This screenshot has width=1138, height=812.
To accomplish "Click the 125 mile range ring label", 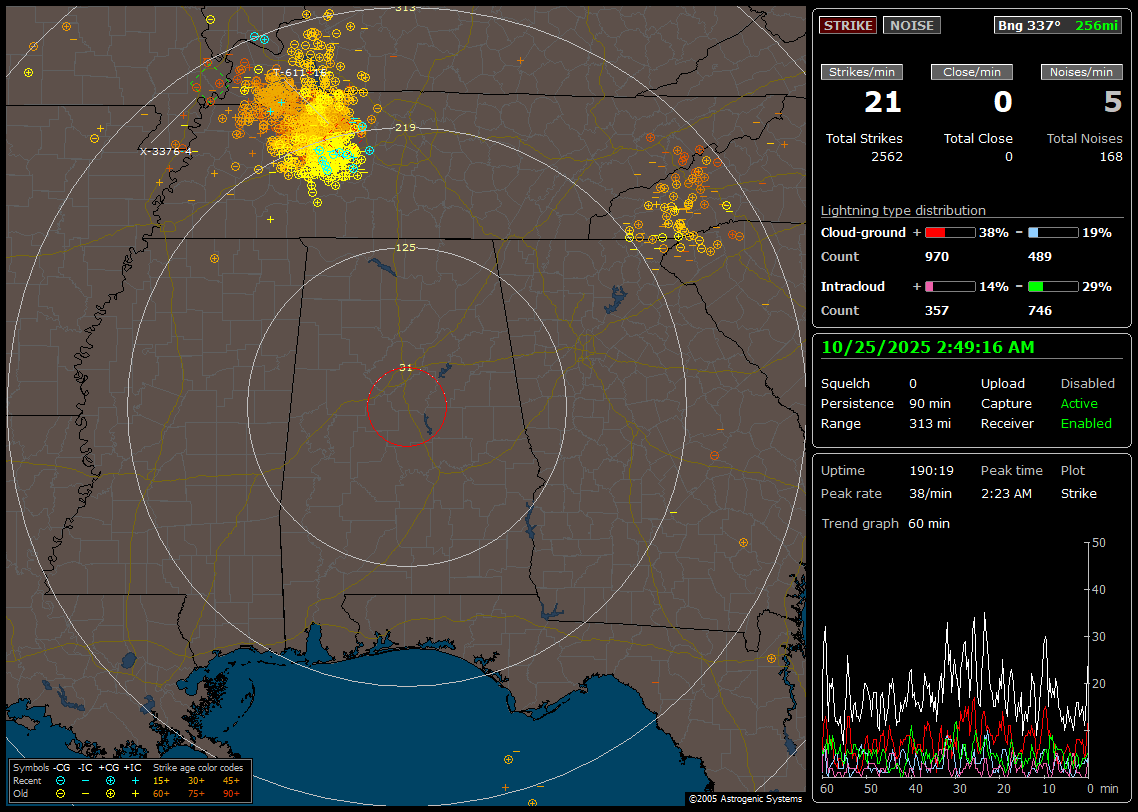I will click(x=405, y=247).
